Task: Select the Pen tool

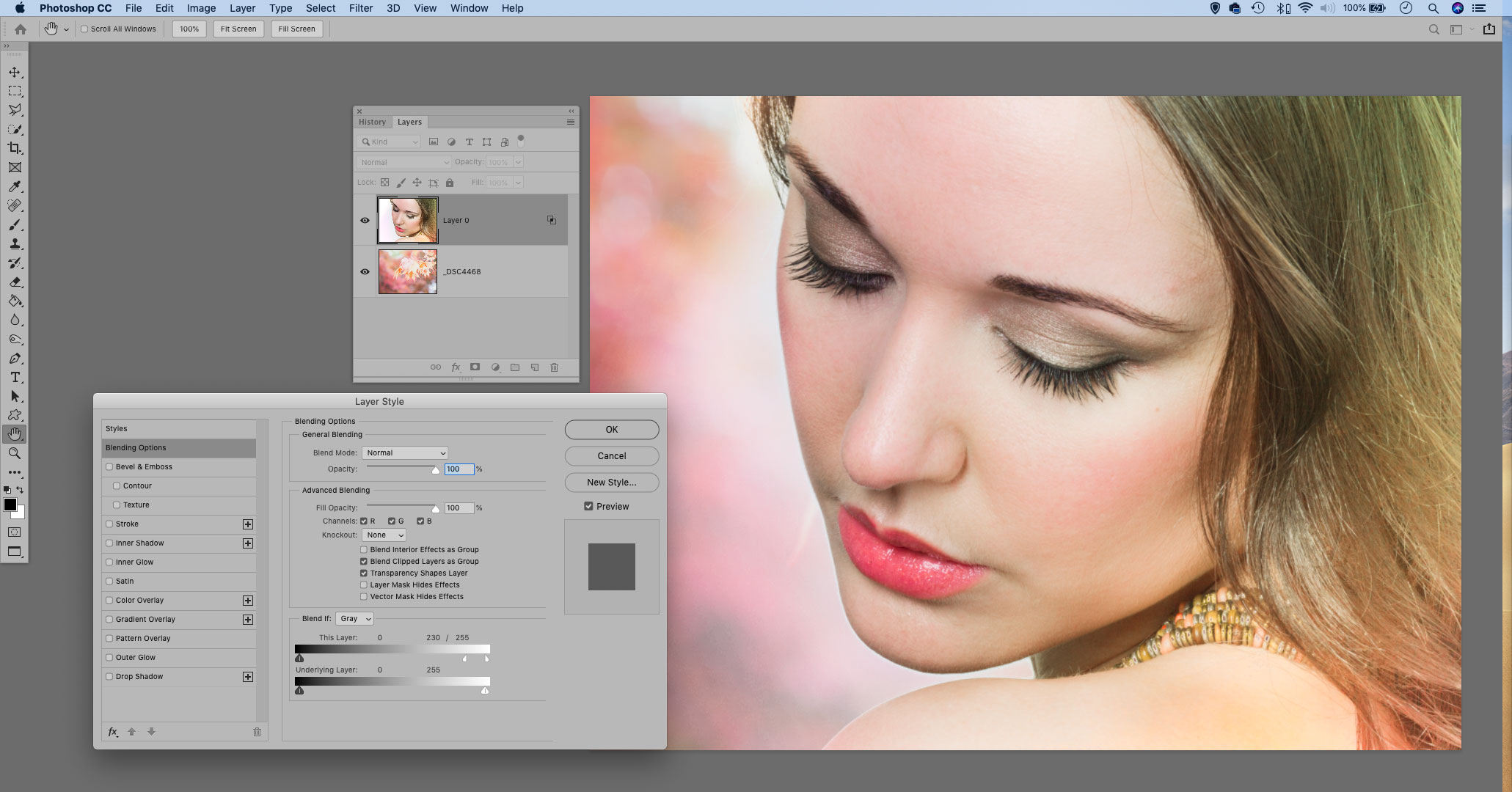Action: click(14, 358)
